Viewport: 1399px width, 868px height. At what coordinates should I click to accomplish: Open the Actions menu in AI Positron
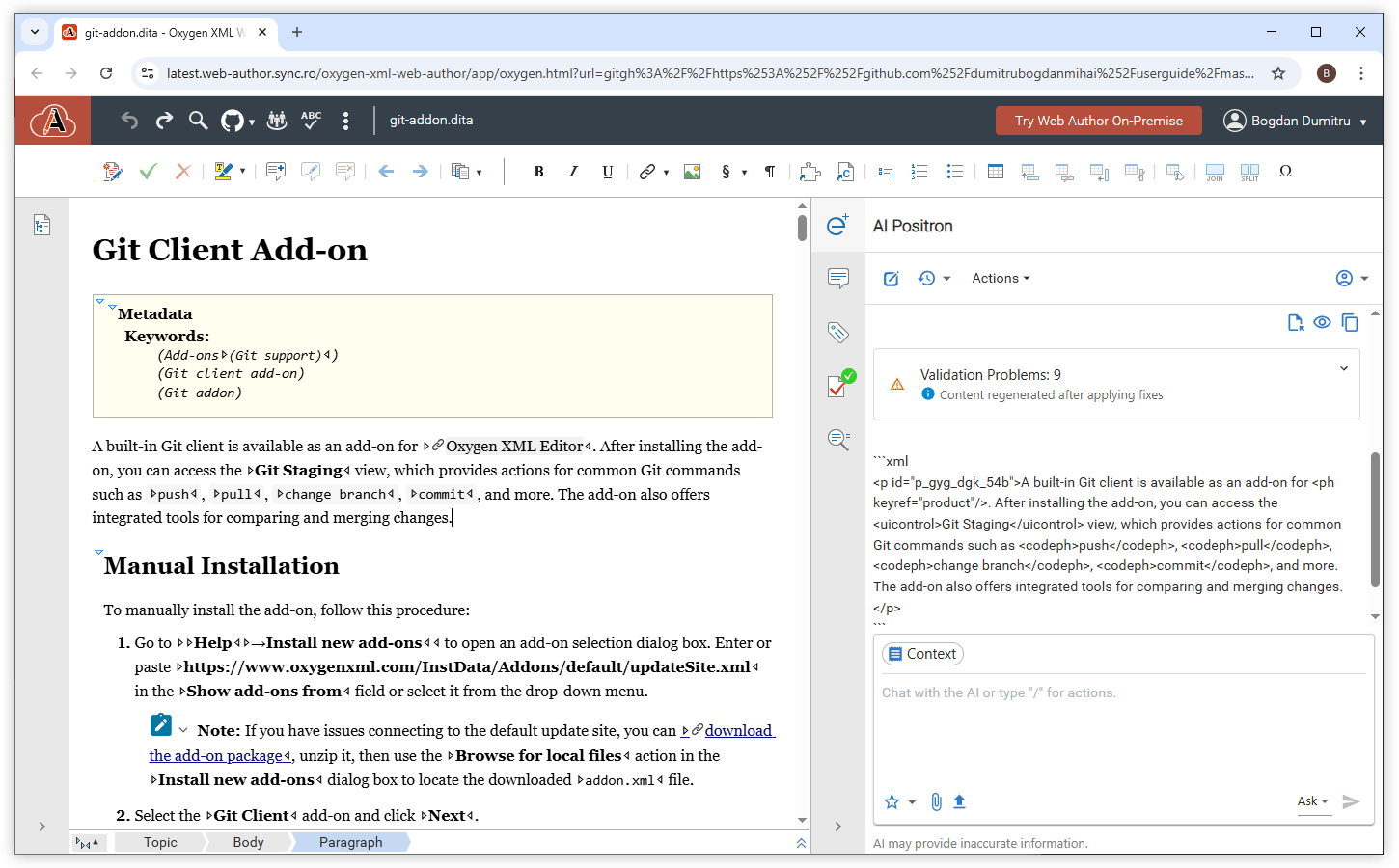(x=1001, y=279)
